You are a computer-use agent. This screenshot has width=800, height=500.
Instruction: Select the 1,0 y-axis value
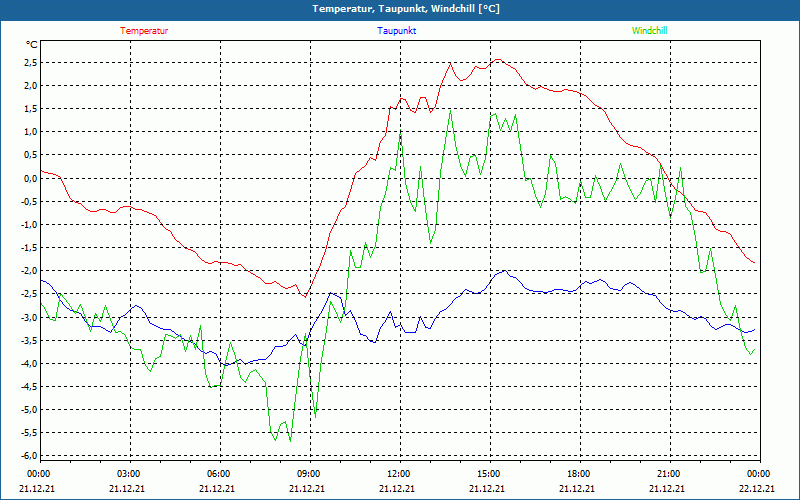click(x=30, y=132)
